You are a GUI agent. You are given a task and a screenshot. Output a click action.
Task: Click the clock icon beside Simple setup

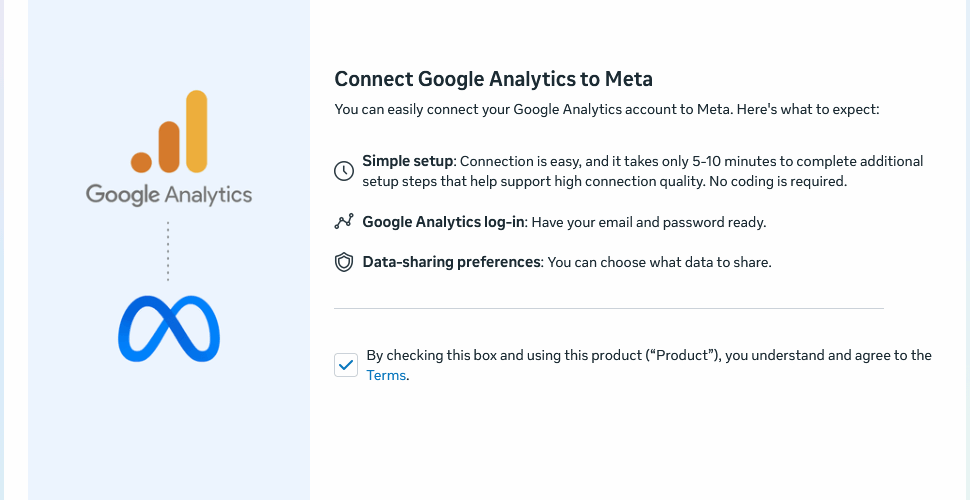pyautogui.click(x=344, y=171)
